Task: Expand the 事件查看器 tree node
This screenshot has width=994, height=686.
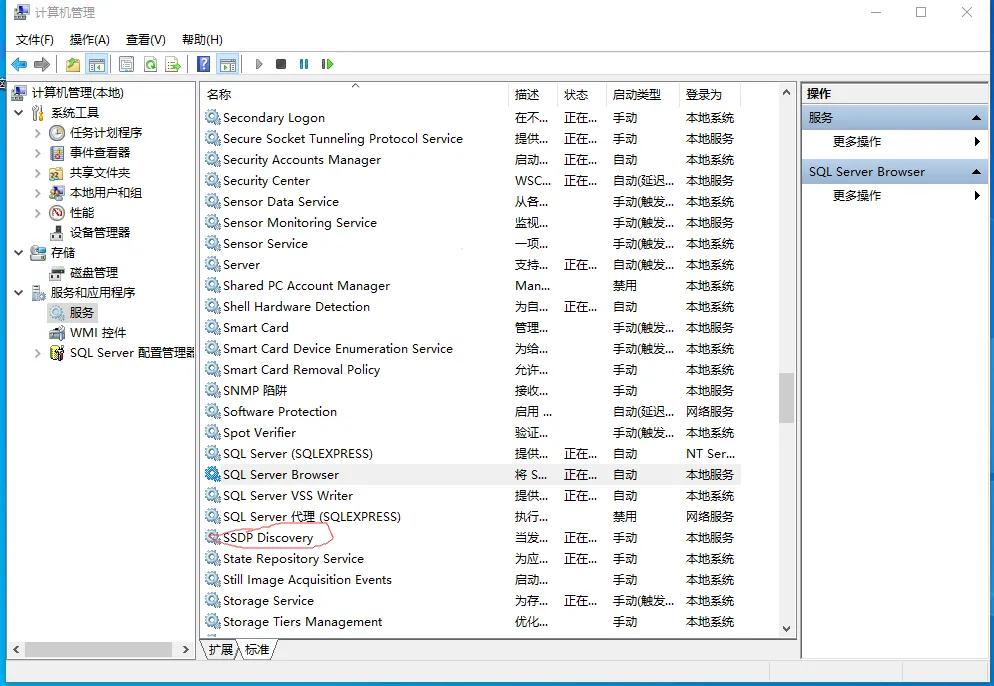Action: coord(38,153)
